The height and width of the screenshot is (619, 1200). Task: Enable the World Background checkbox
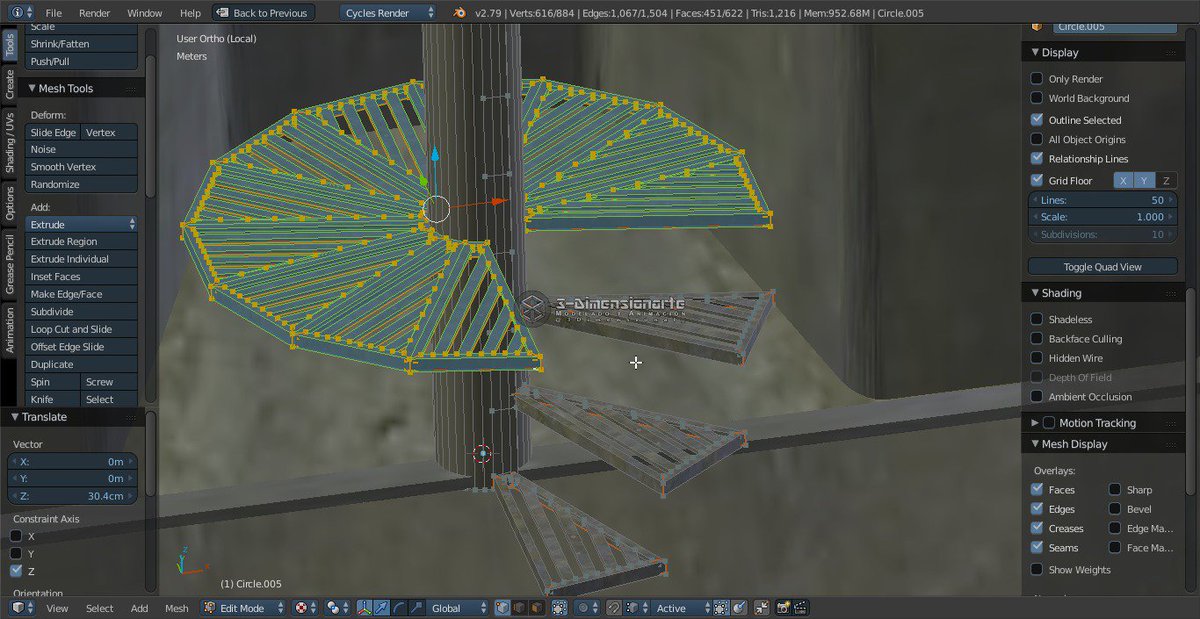(x=1037, y=98)
